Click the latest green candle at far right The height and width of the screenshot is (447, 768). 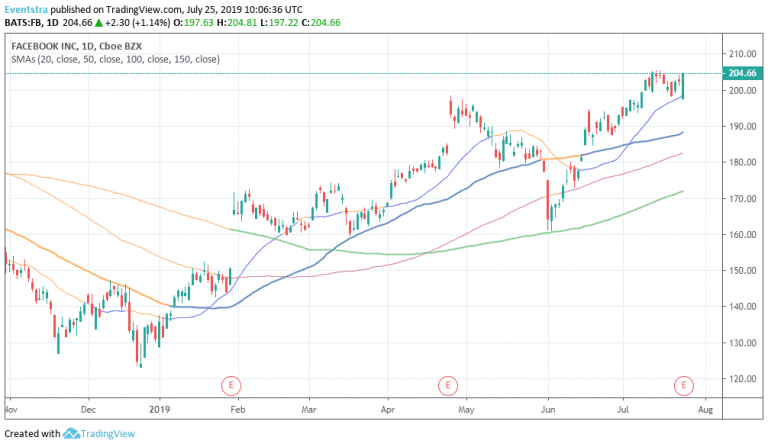pyautogui.click(x=684, y=85)
